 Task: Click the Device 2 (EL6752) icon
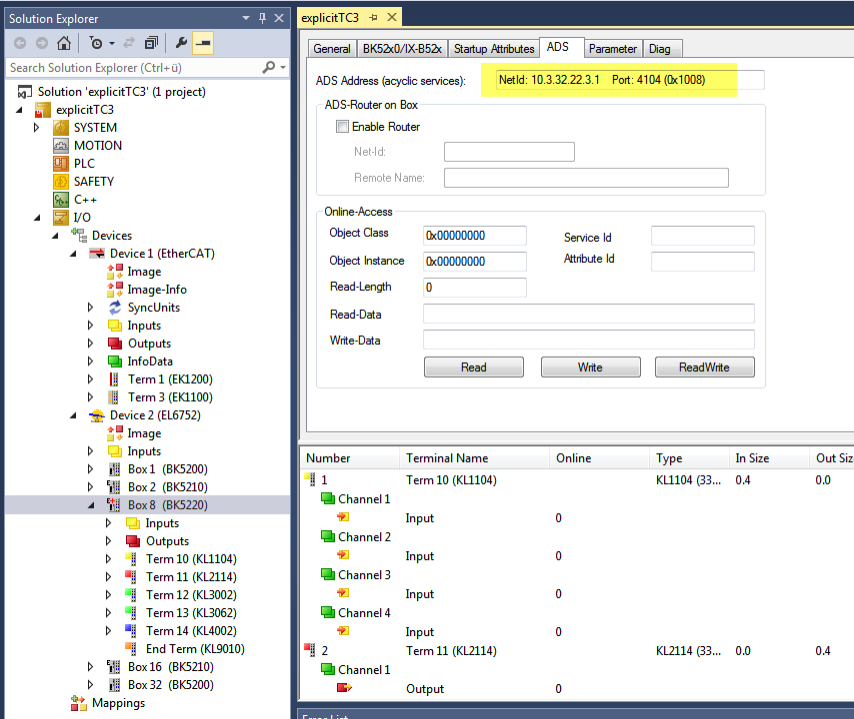(96, 416)
